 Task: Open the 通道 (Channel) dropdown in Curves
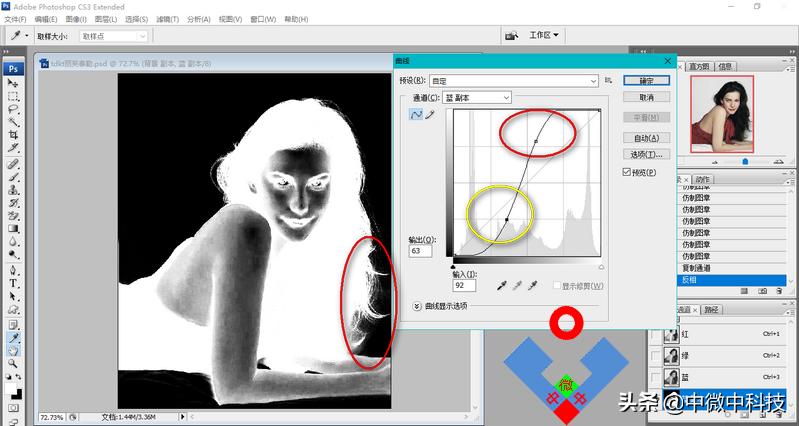coord(477,98)
